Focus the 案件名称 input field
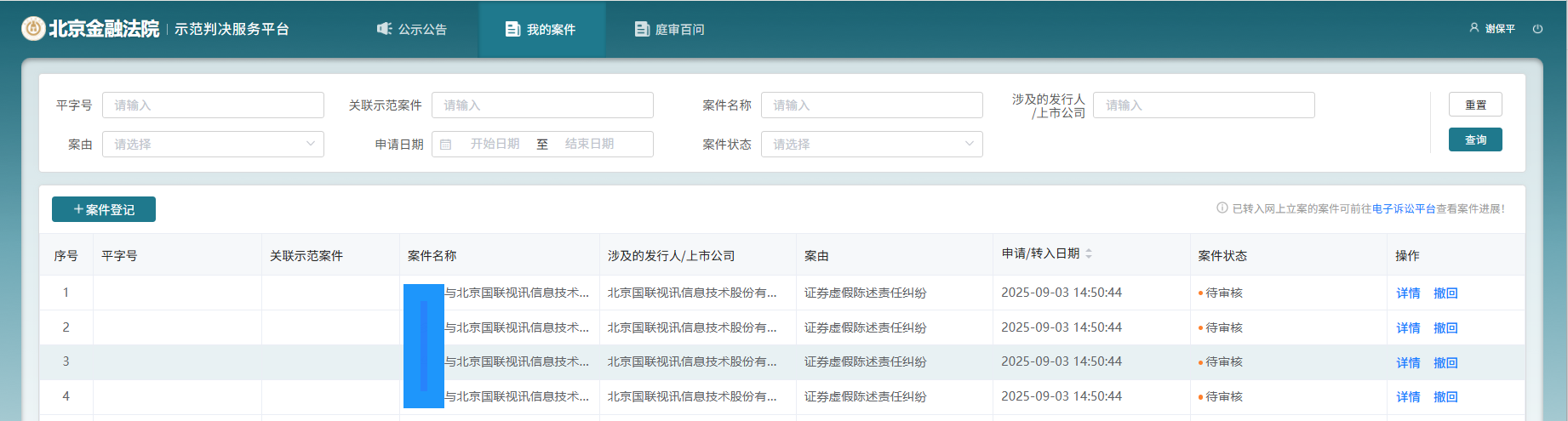 tap(872, 105)
